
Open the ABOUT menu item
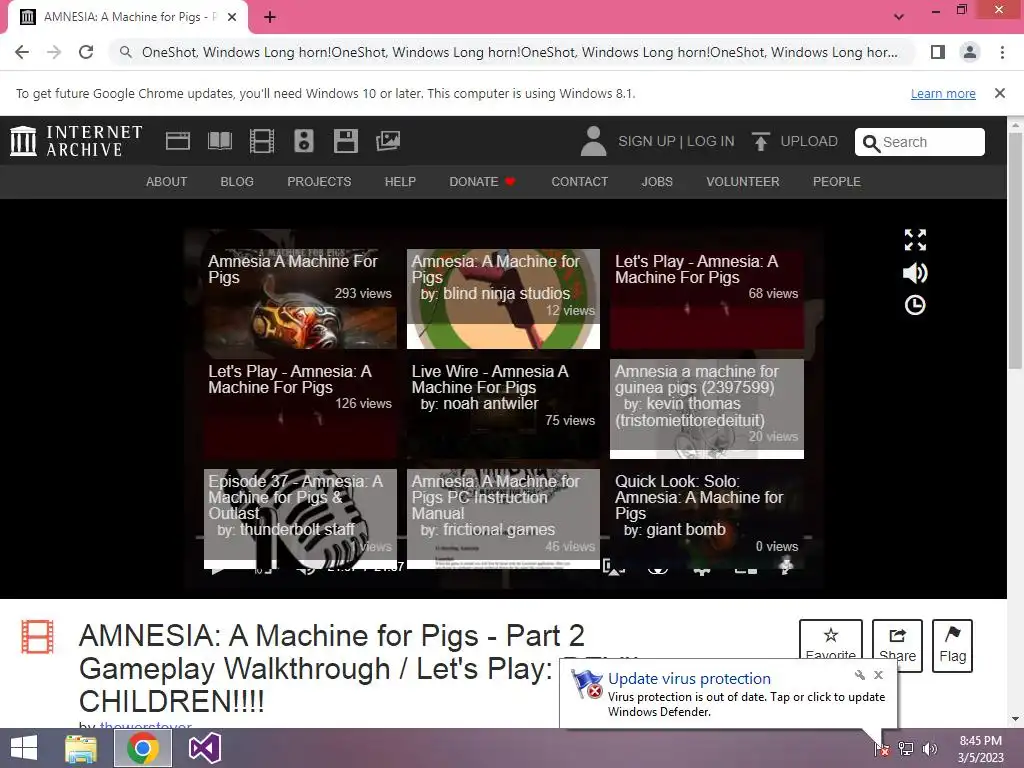pos(167,182)
